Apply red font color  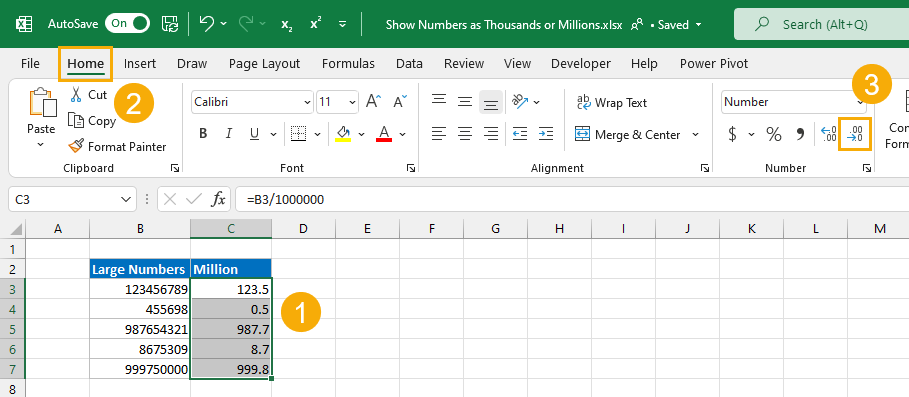pos(384,134)
